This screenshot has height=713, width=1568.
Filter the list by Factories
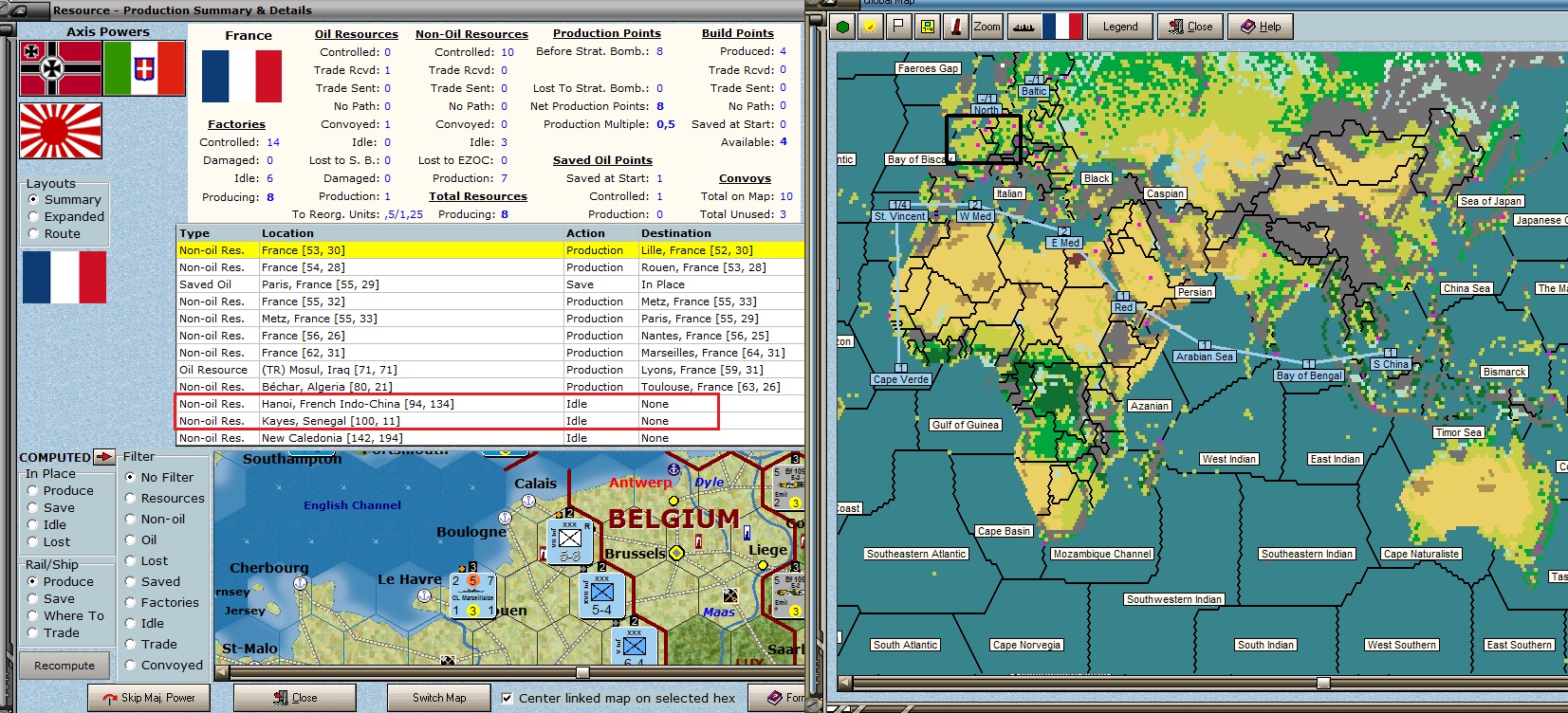[131, 603]
